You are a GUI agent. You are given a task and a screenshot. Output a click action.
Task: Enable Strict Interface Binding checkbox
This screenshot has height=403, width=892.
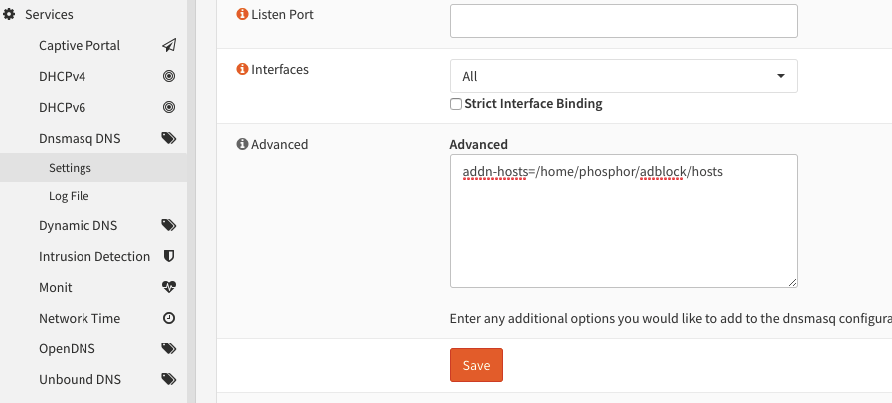[x=456, y=104]
